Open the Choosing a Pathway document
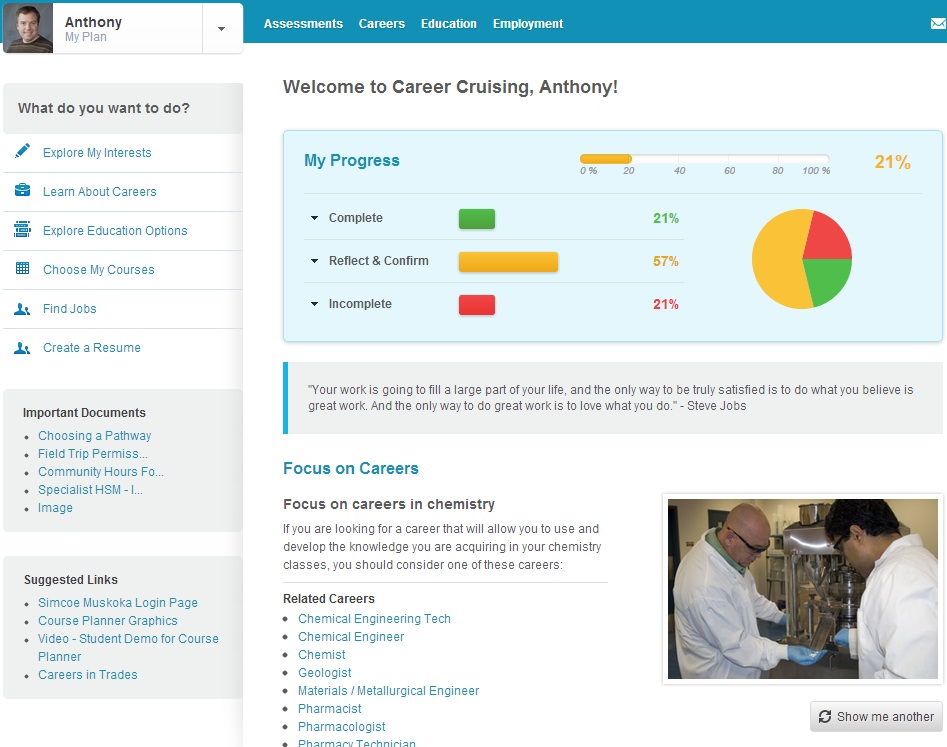The width and height of the screenshot is (947, 747). (x=94, y=435)
